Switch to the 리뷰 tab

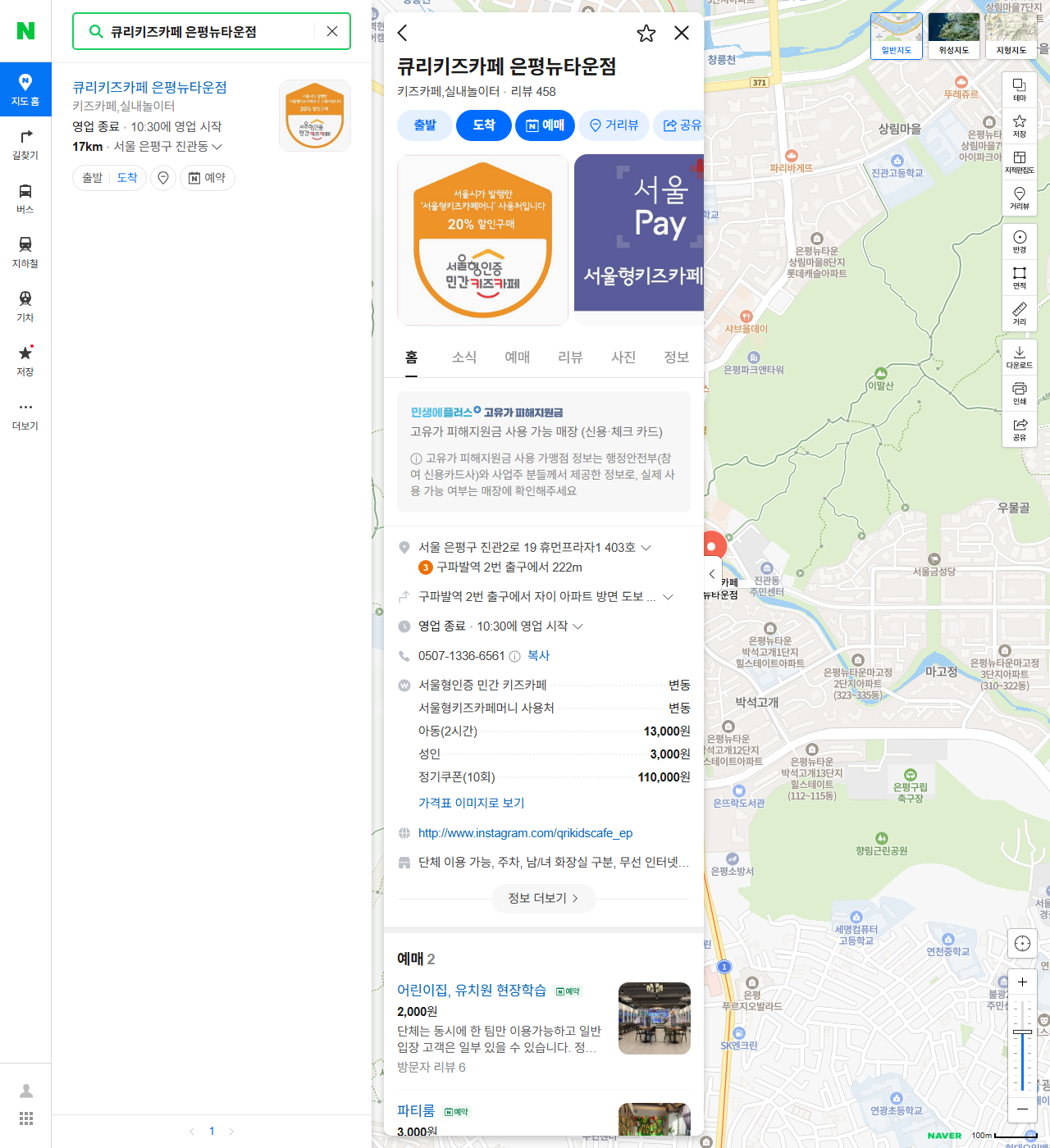tap(569, 358)
